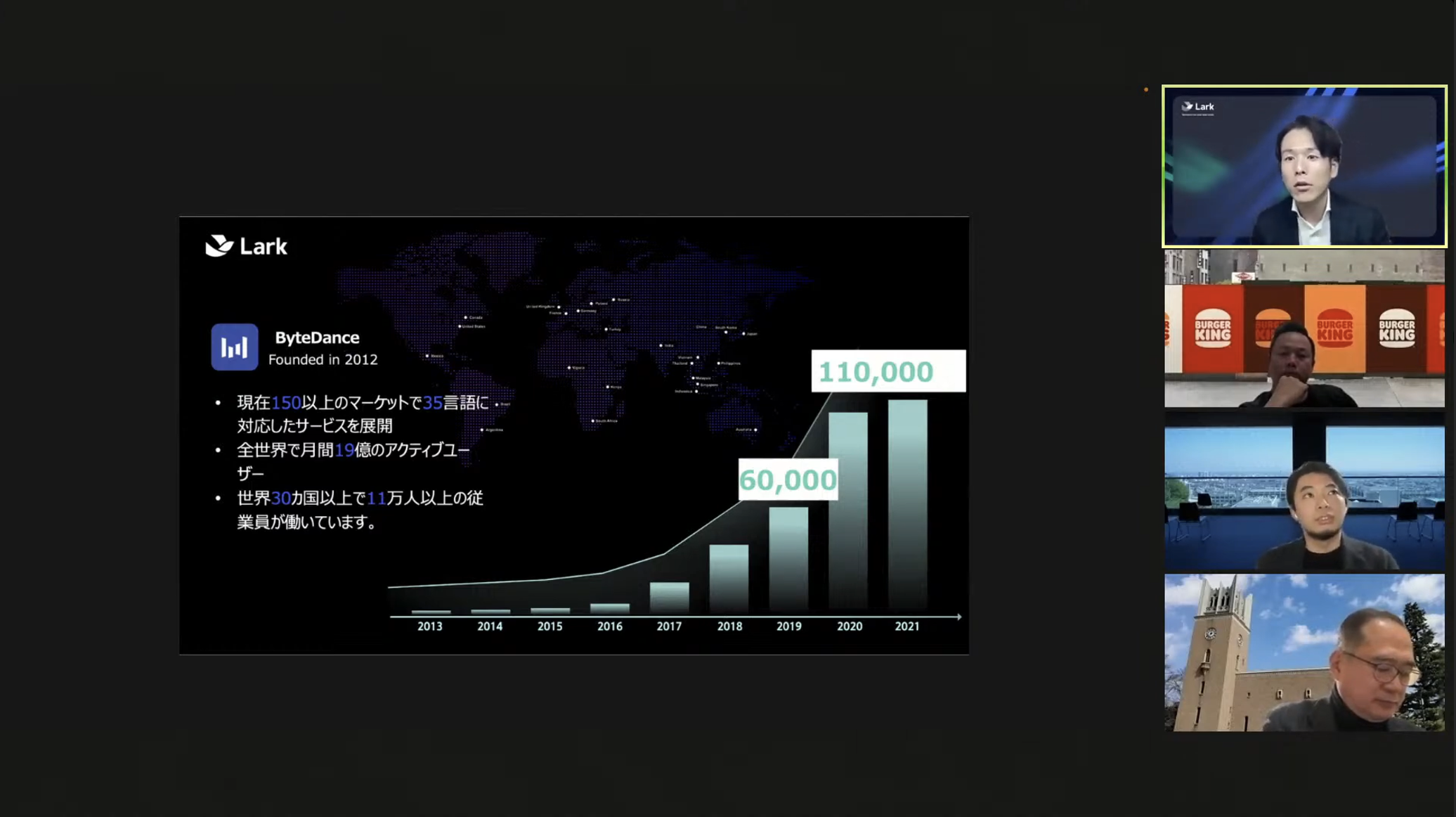The width and height of the screenshot is (1456, 817).
Task: Click the 2015 axis label
Action: coord(550,626)
